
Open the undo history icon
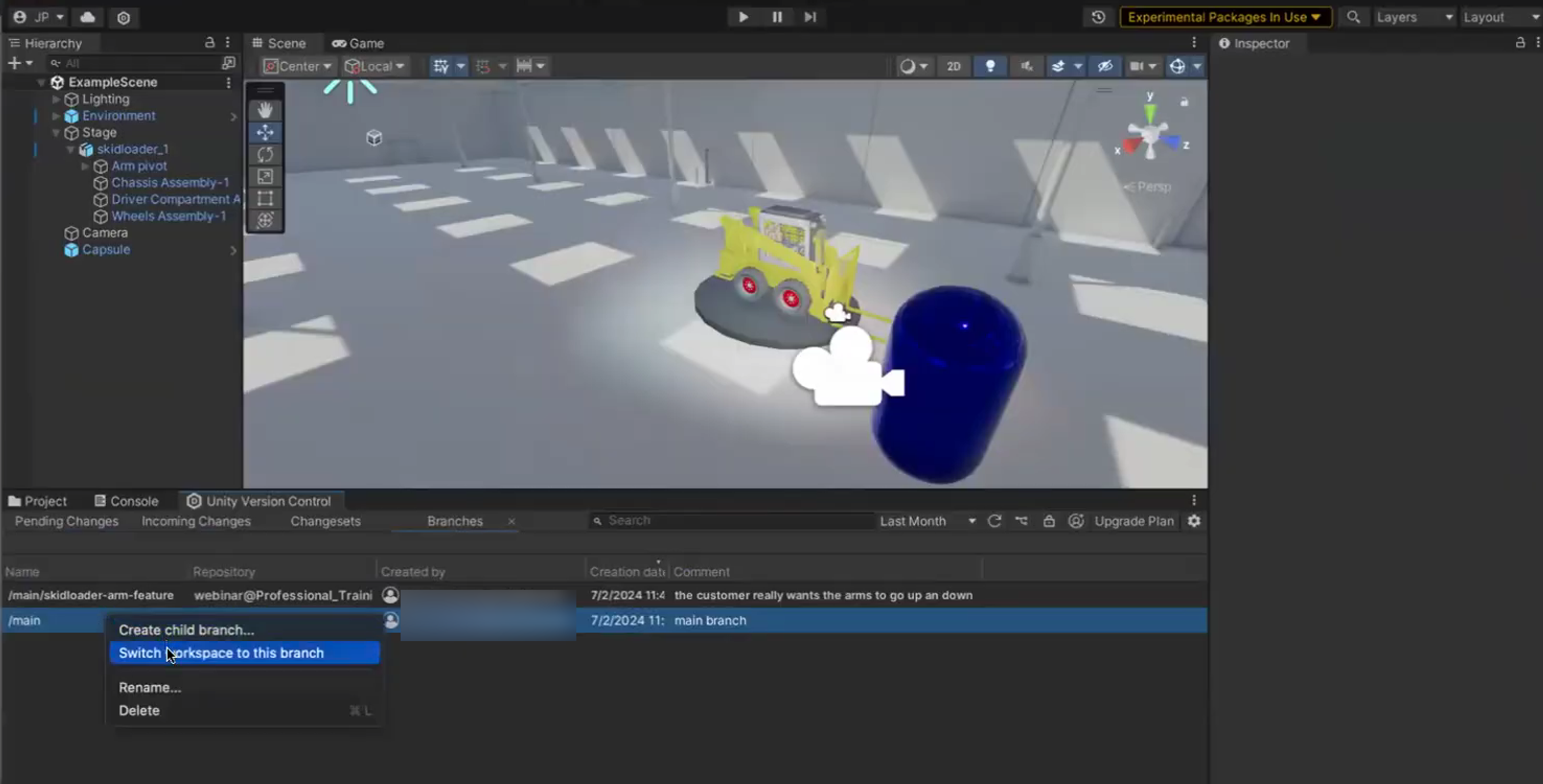pos(1098,17)
